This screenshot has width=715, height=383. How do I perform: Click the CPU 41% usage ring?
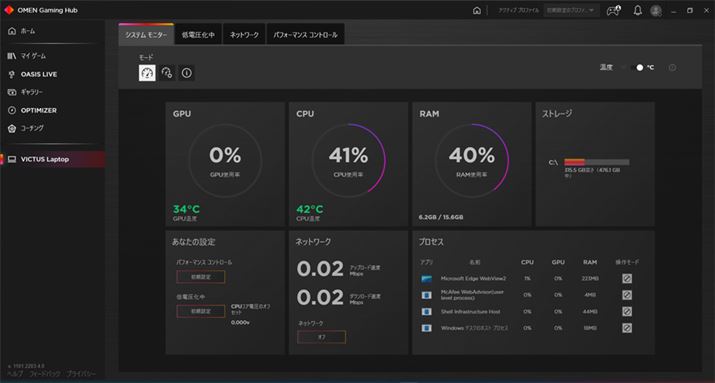pos(348,160)
